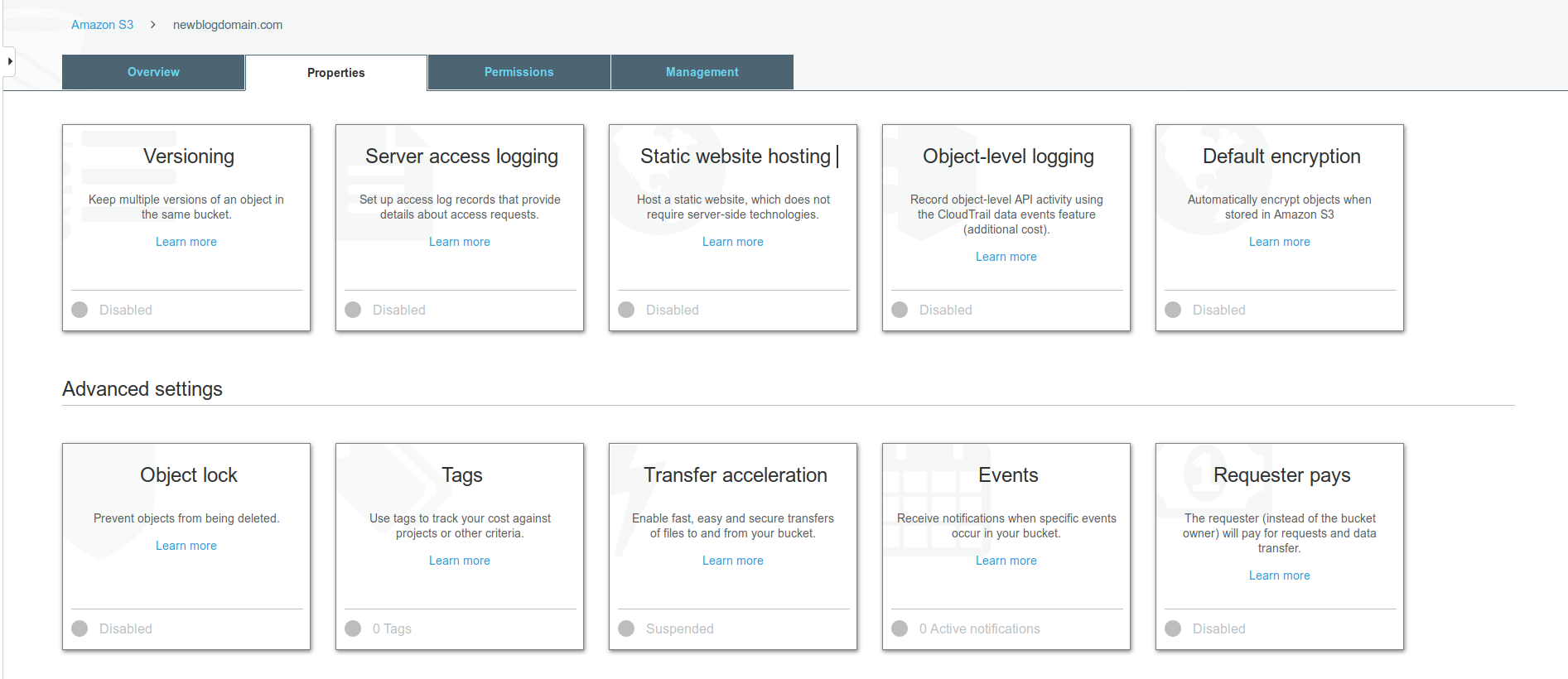Click Learn more under Requester pays
This screenshot has width=1568, height=679.
(x=1280, y=575)
